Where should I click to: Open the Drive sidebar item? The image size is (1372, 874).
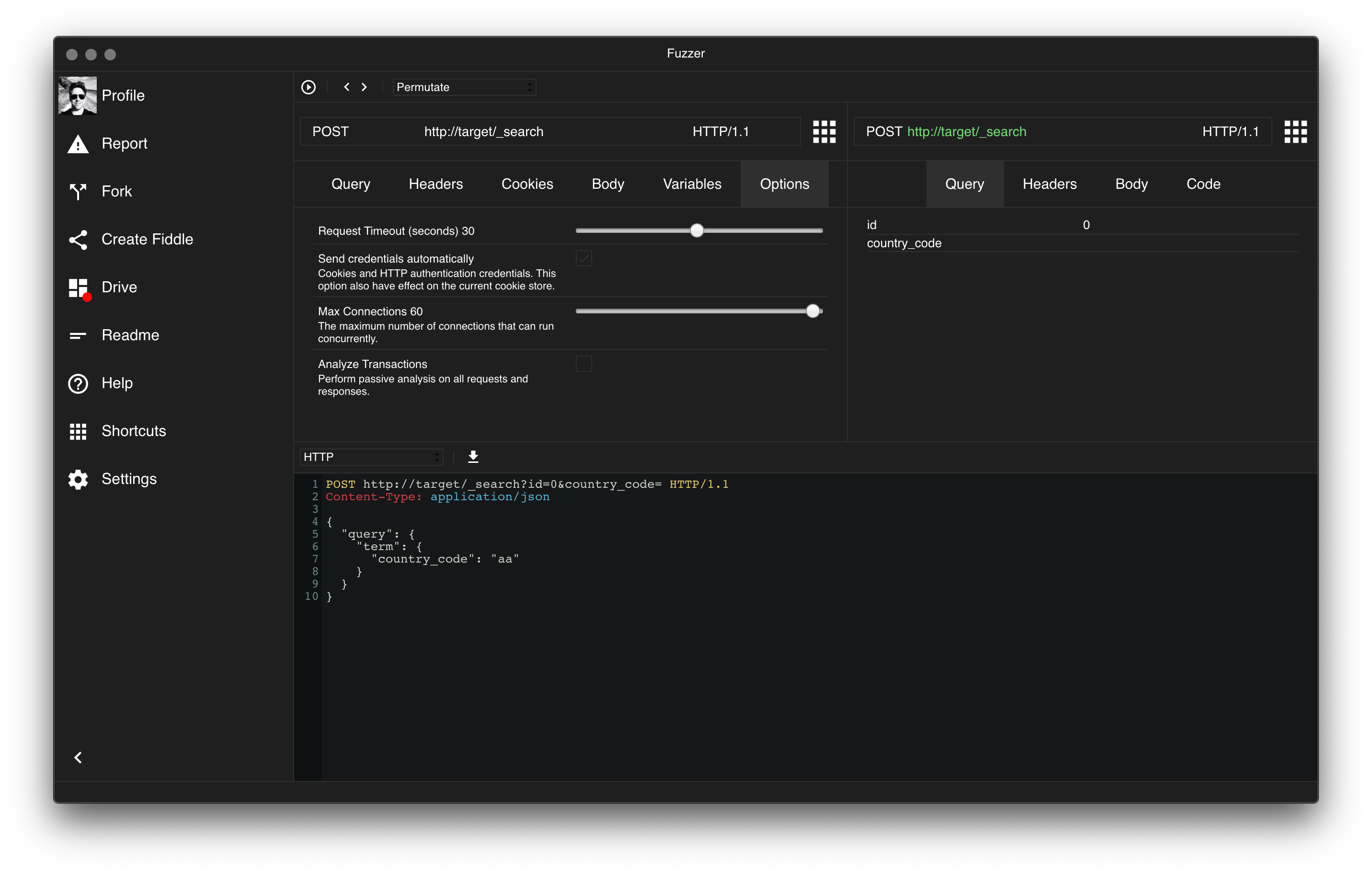[x=118, y=287]
